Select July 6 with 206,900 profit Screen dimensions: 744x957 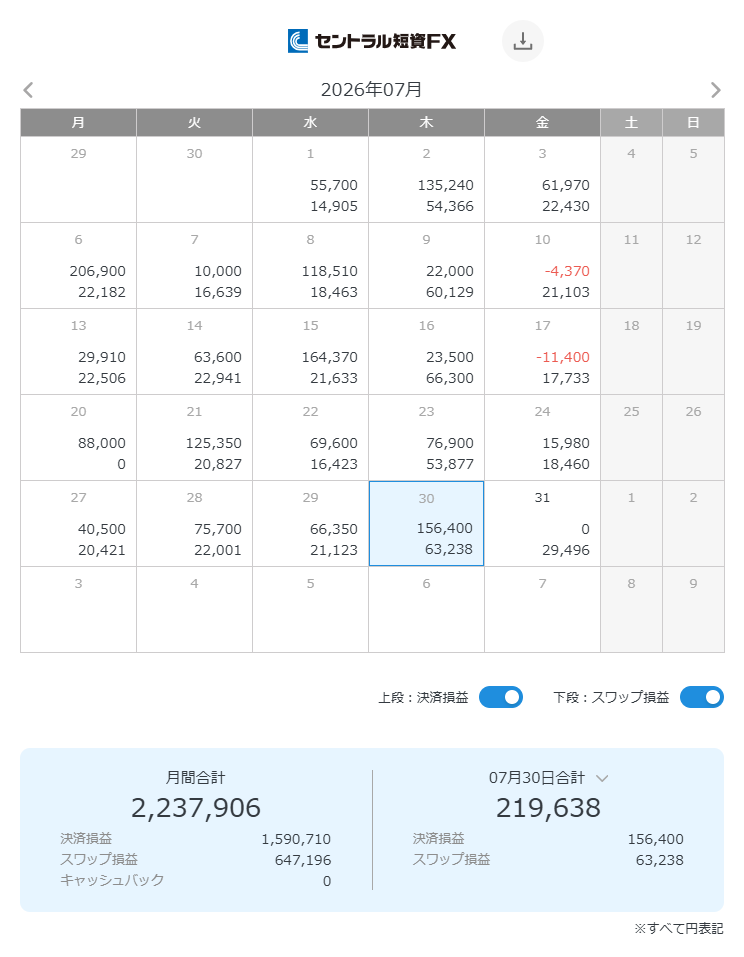(79, 265)
